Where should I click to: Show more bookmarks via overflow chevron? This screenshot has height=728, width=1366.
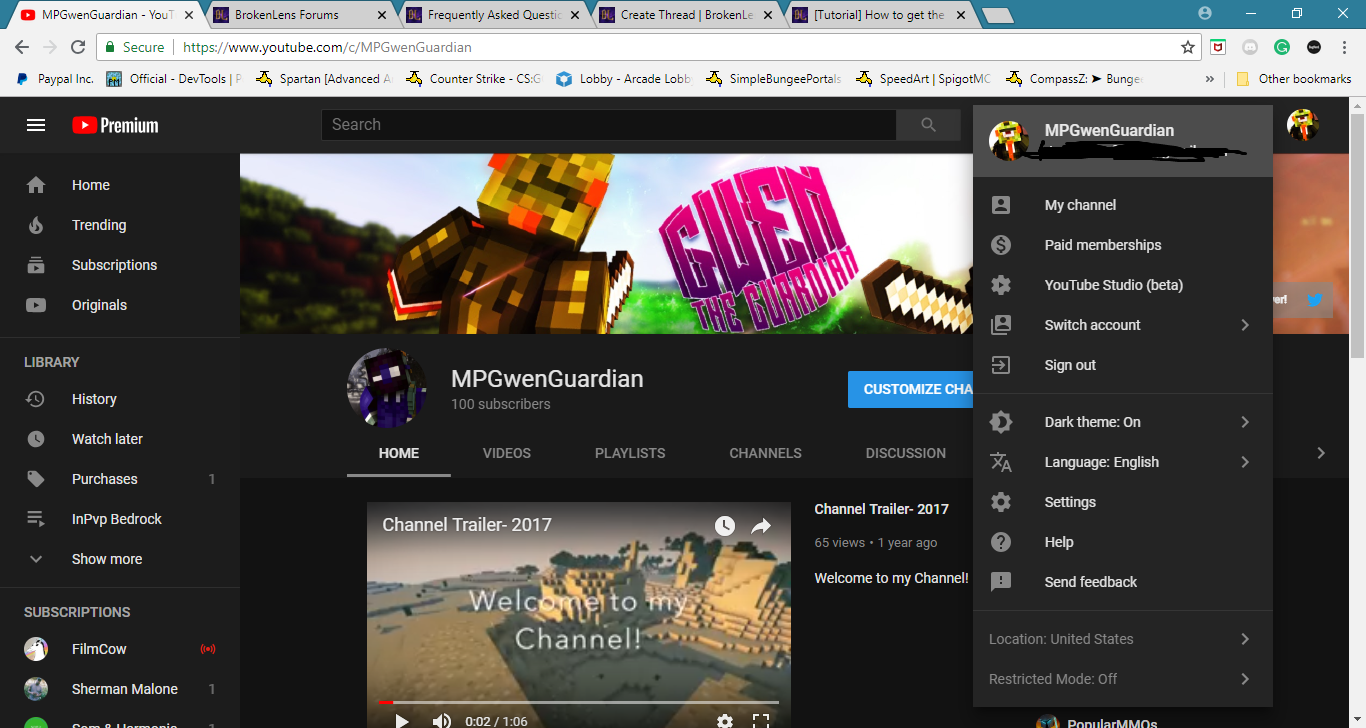tap(1210, 79)
